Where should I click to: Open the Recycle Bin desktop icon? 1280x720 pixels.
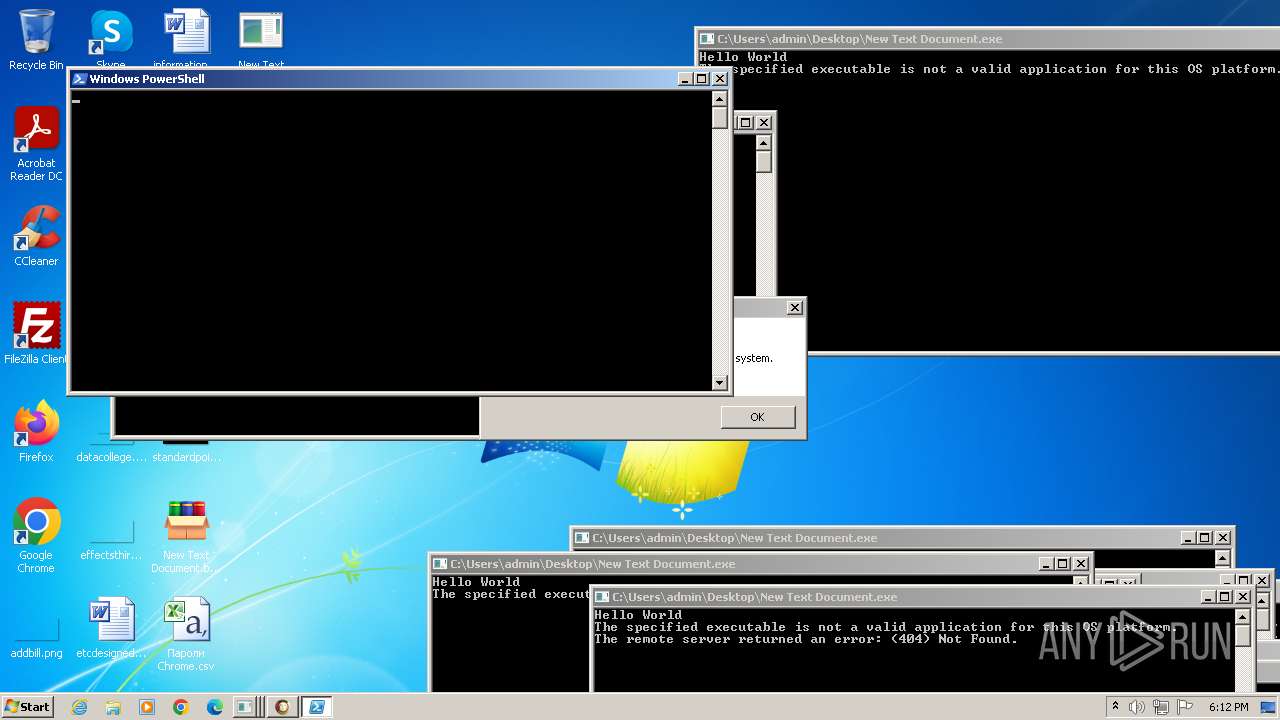(36, 40)
